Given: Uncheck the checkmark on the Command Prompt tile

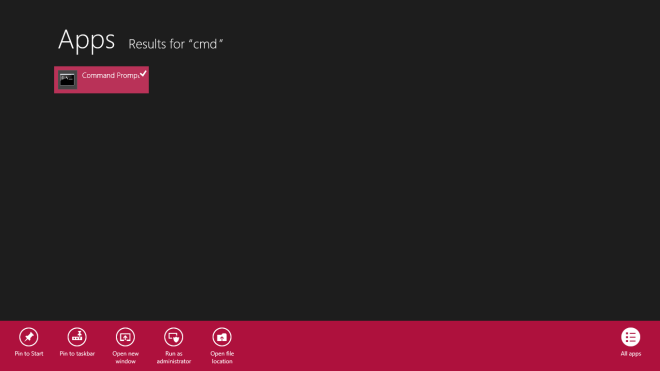Looking at the screenshot, I should point(143,73).
